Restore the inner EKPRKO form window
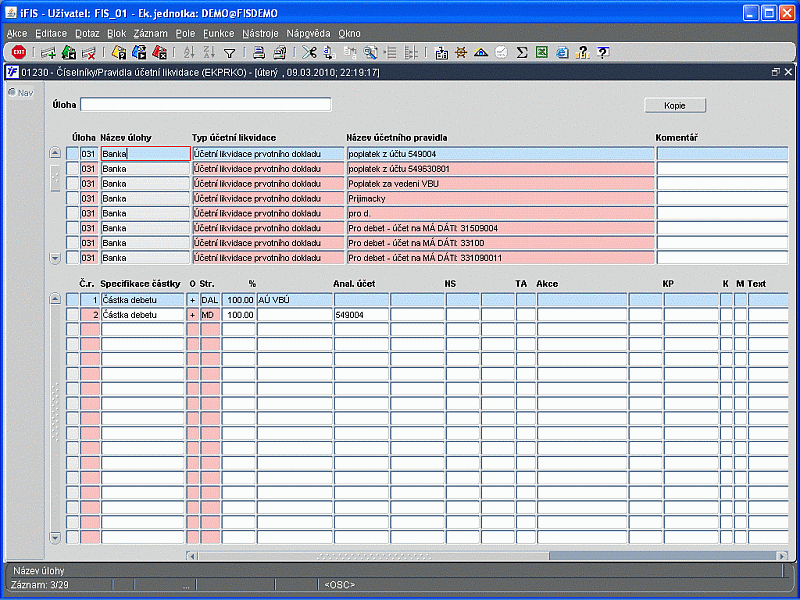The image size is (800, 600). pyautogui.click(x=776, y=72)
